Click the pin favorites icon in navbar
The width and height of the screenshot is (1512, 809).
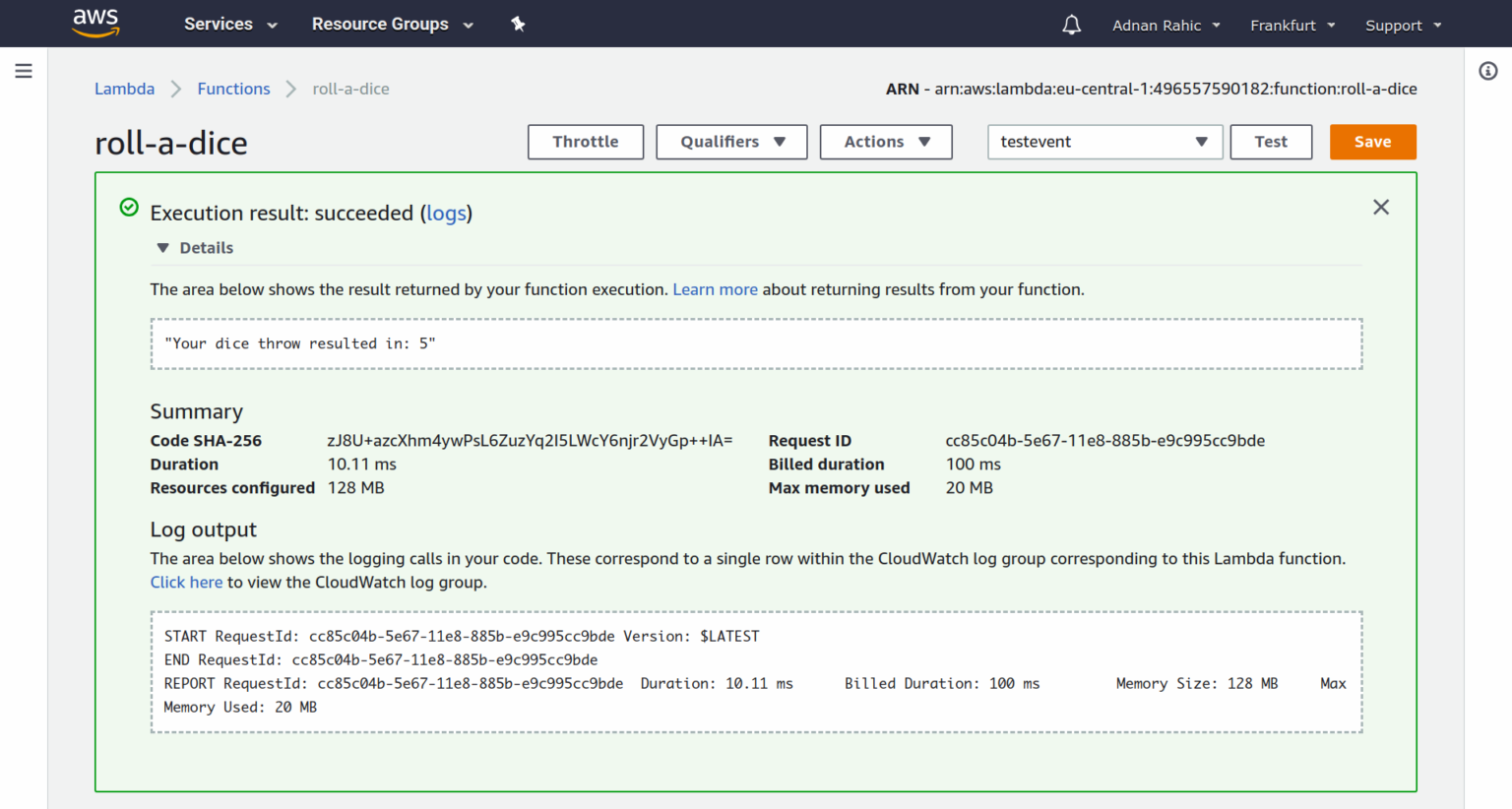coord(518,24)
